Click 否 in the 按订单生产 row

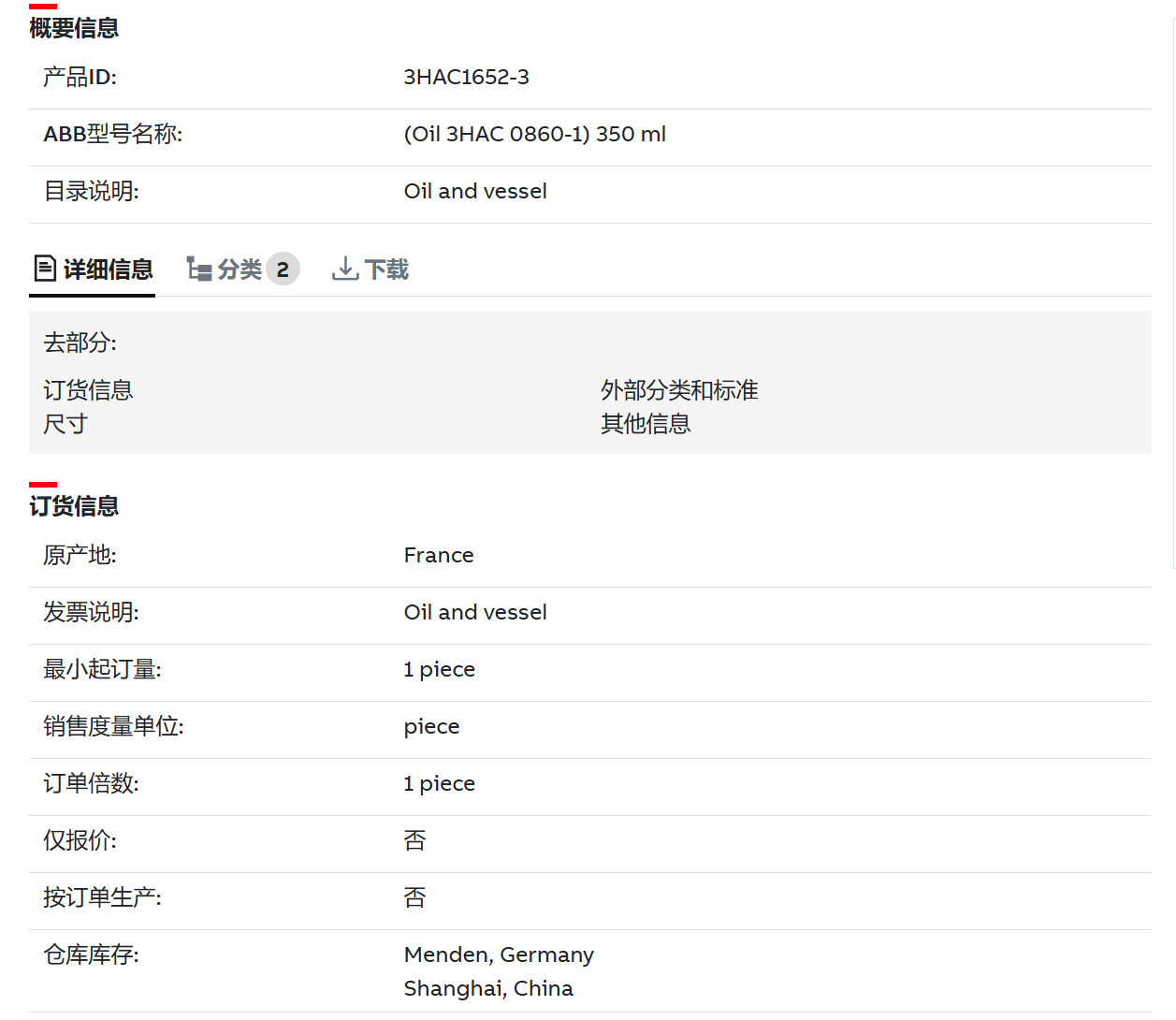414,897
